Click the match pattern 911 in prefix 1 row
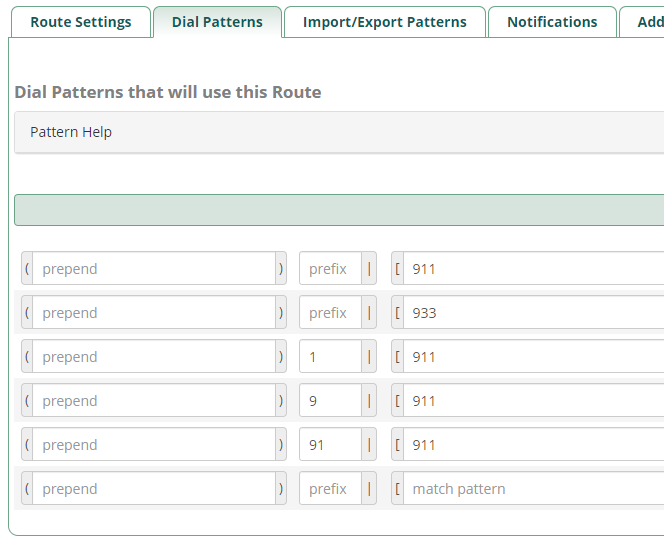The width and height of the screenshot is (664, 541). pos(534,356)
